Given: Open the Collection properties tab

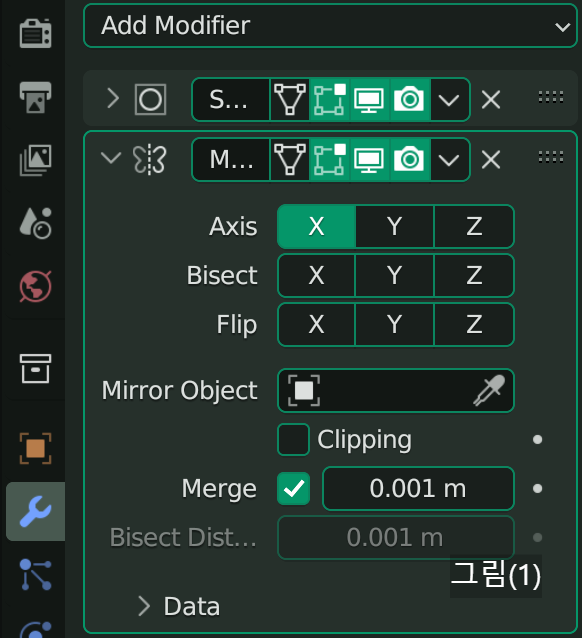Looking at the screenshot, I should [x=35, y=369].
